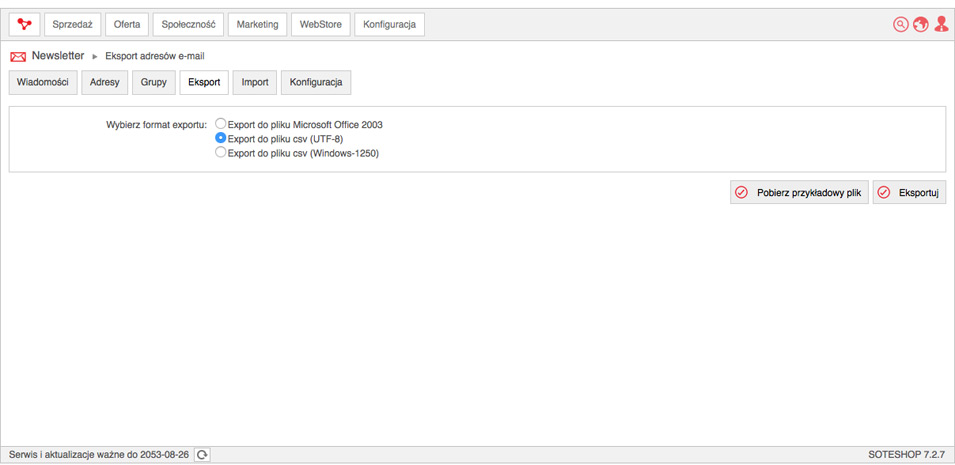The width and height of the screenshot is (955, 465).
Task: Click the refresh icon beside service validity date
Action: click(x=202, y=455)
